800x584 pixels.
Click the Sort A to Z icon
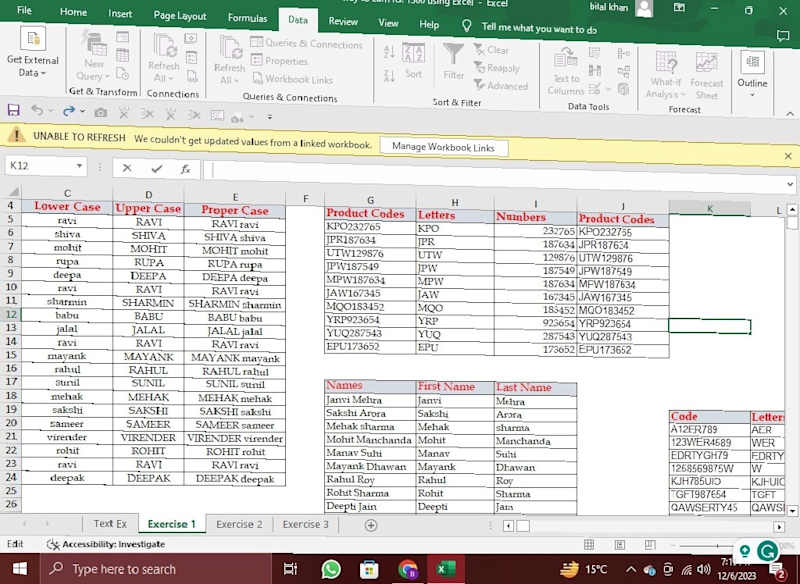tap(389, 52)
